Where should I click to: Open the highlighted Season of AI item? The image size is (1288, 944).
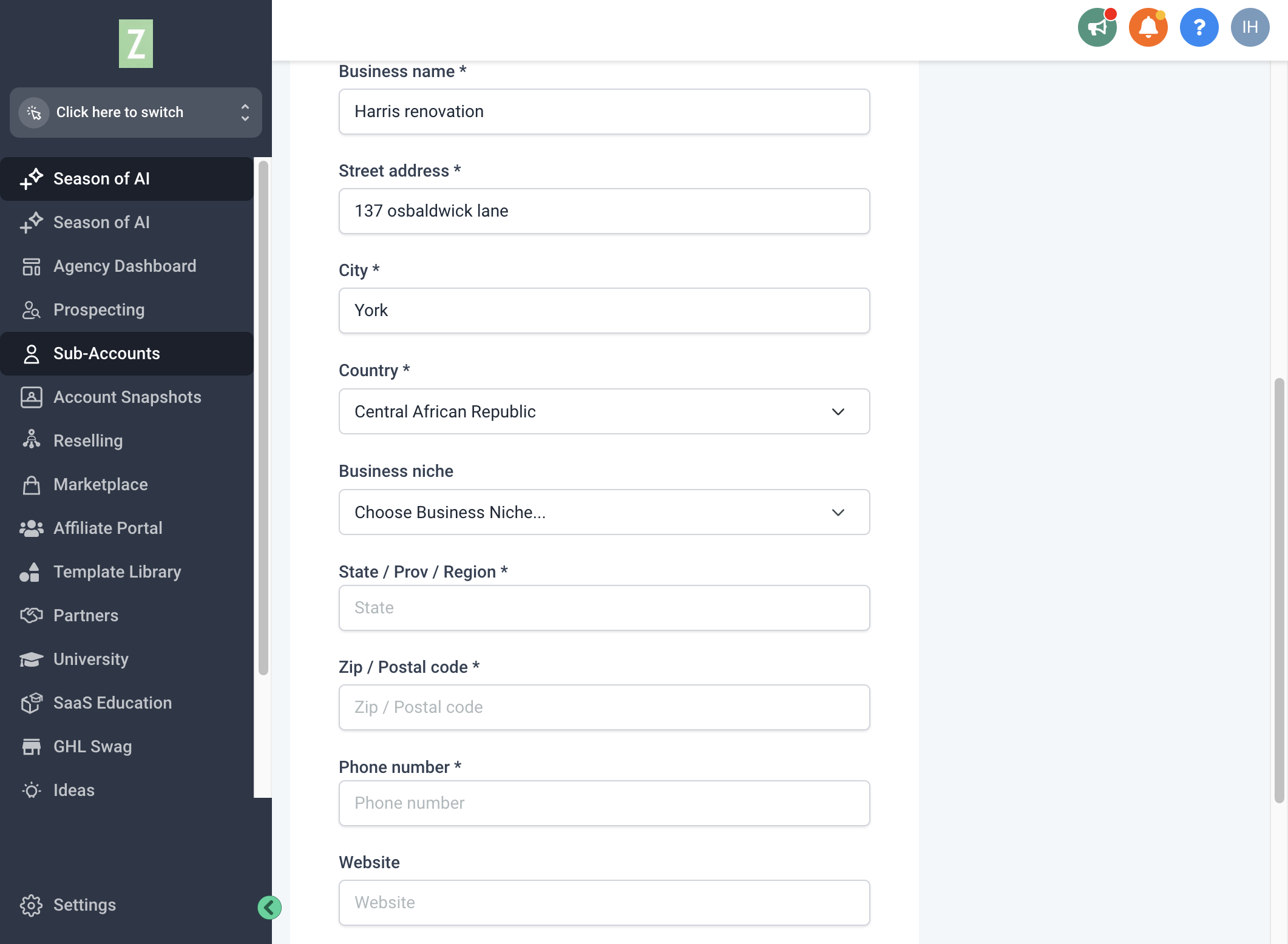click(127, 178)
